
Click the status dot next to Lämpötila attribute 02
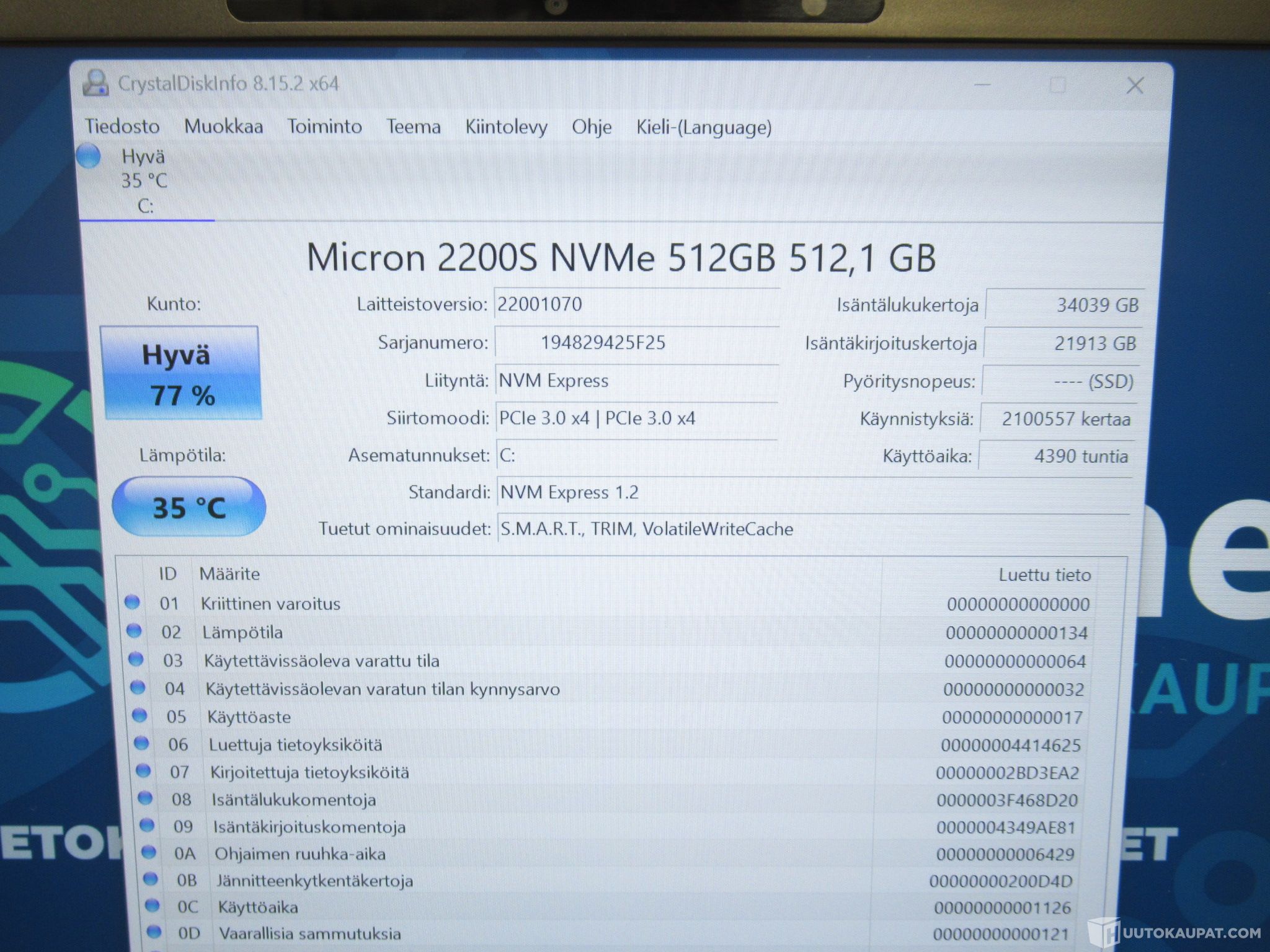click(x=134, y=630)
